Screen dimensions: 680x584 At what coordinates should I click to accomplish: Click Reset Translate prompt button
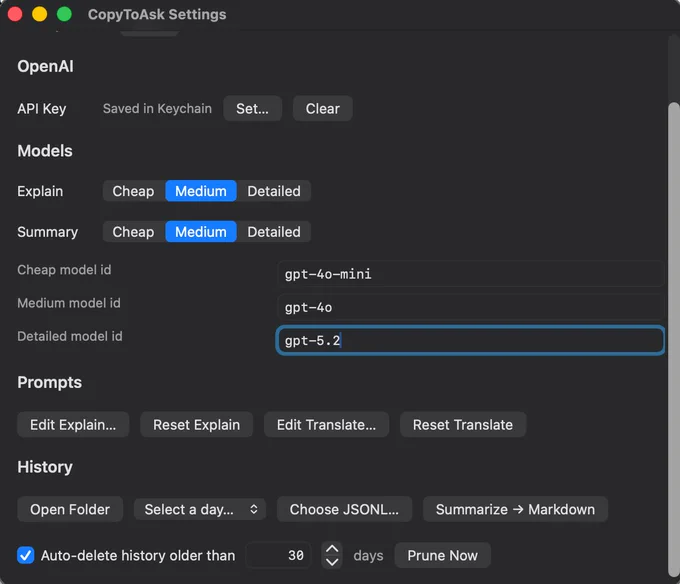click(x=463, y=425)
